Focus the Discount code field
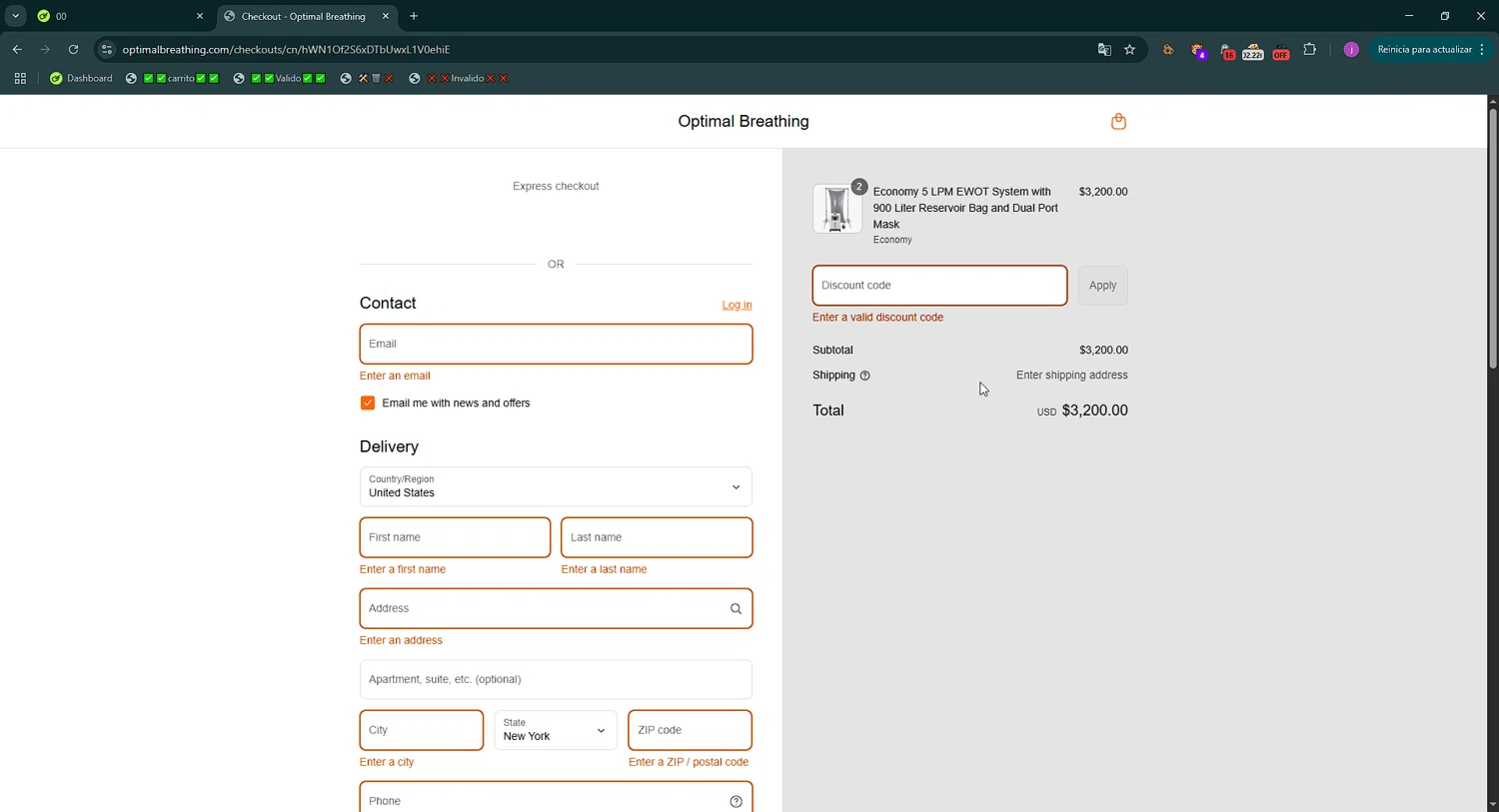 (x=939, y=286)
